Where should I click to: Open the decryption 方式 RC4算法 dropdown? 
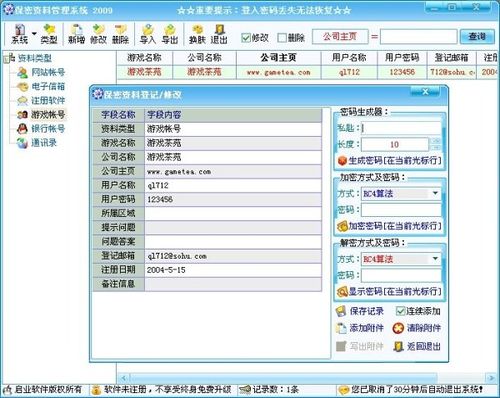coord(435,259)
